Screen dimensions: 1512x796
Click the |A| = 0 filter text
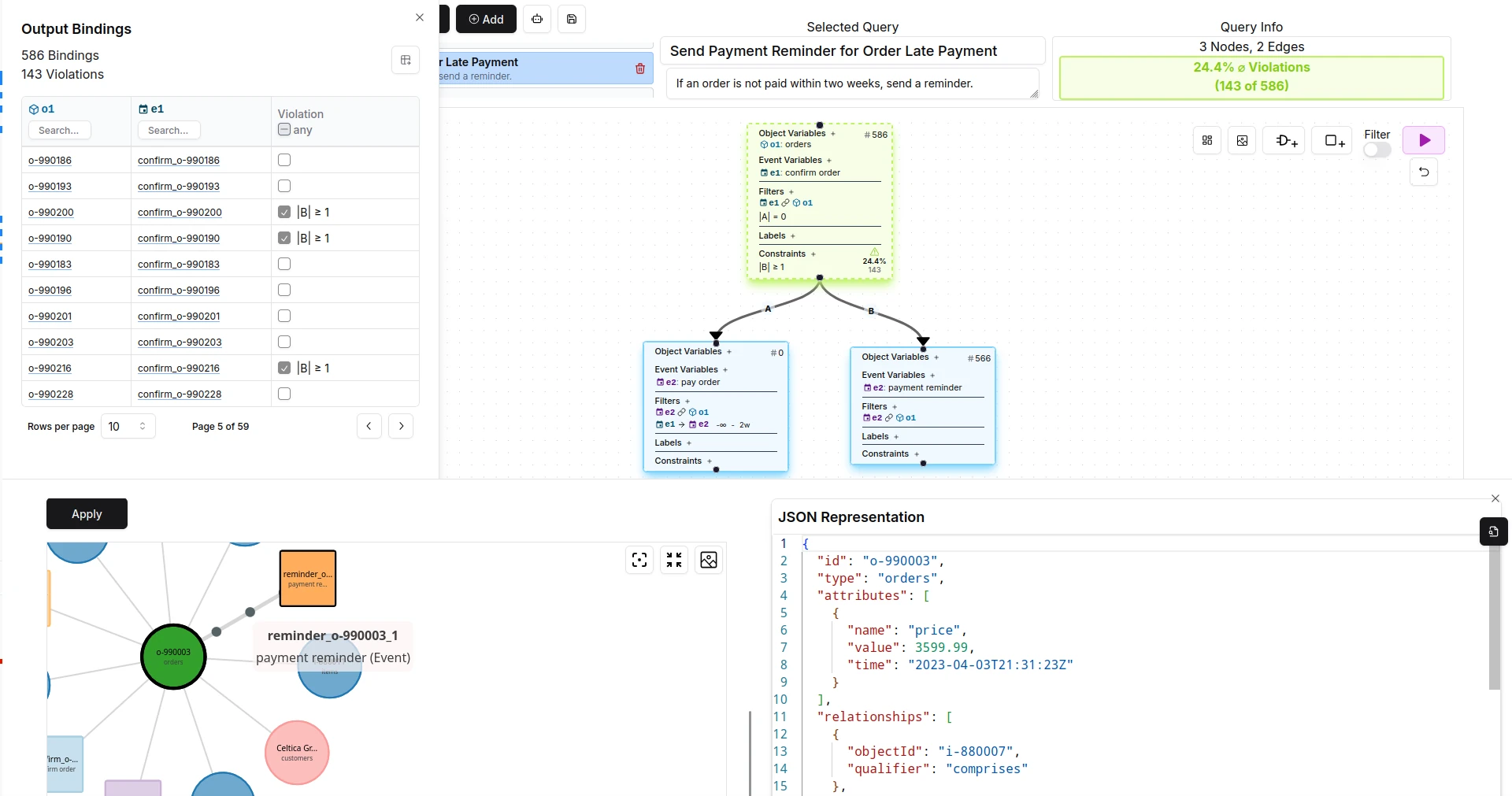pyautogui.click(x=773, y=217)
